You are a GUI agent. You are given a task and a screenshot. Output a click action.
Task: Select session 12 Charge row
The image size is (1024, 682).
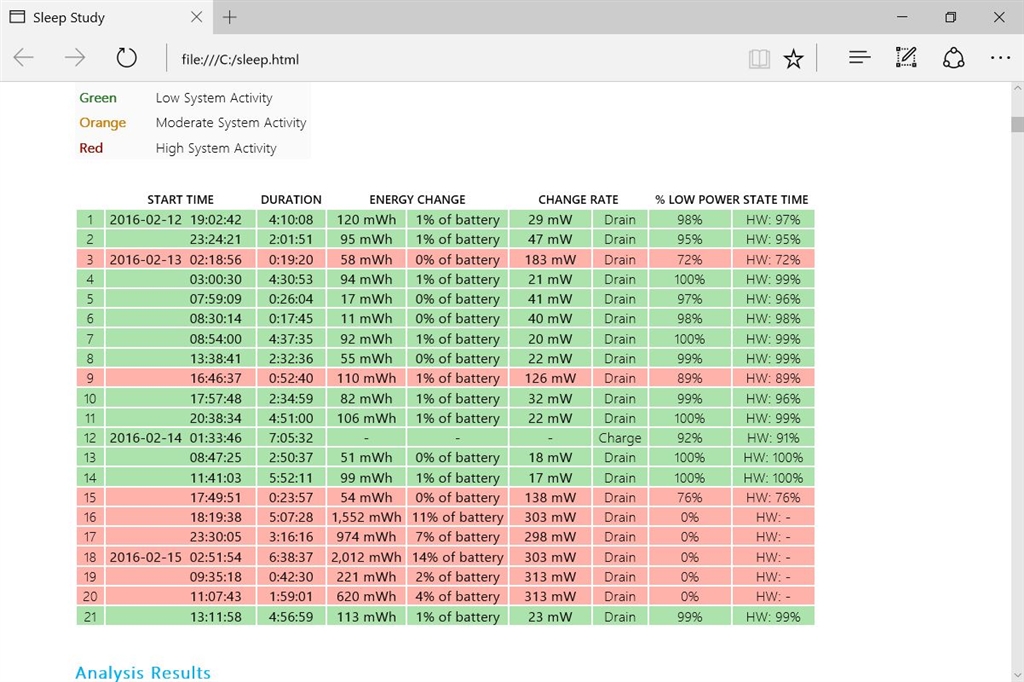445,438
